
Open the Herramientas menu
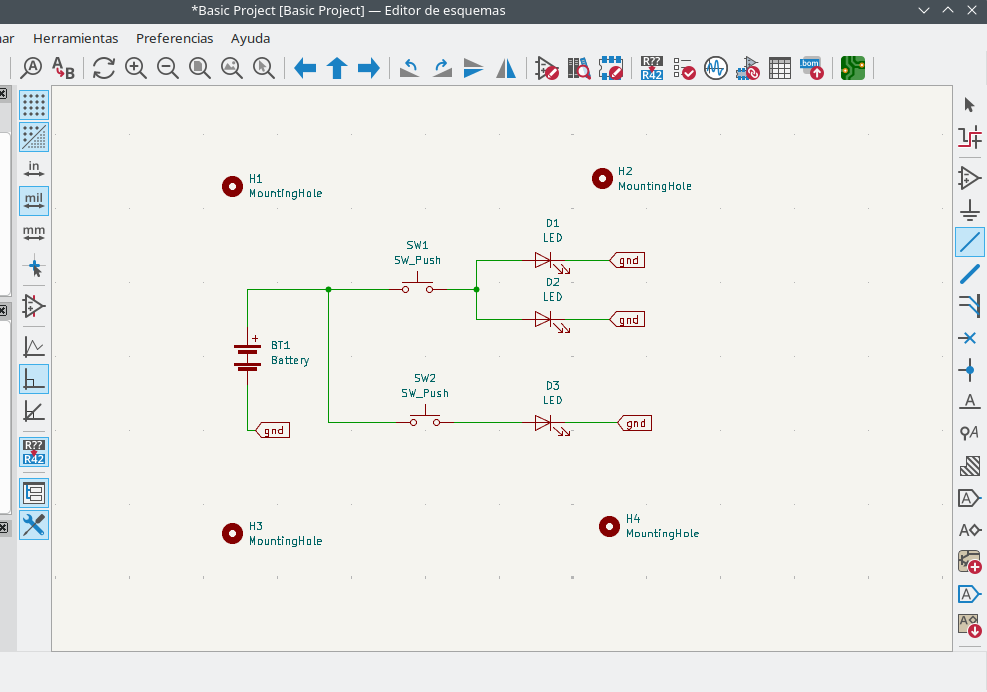(75, 38)
